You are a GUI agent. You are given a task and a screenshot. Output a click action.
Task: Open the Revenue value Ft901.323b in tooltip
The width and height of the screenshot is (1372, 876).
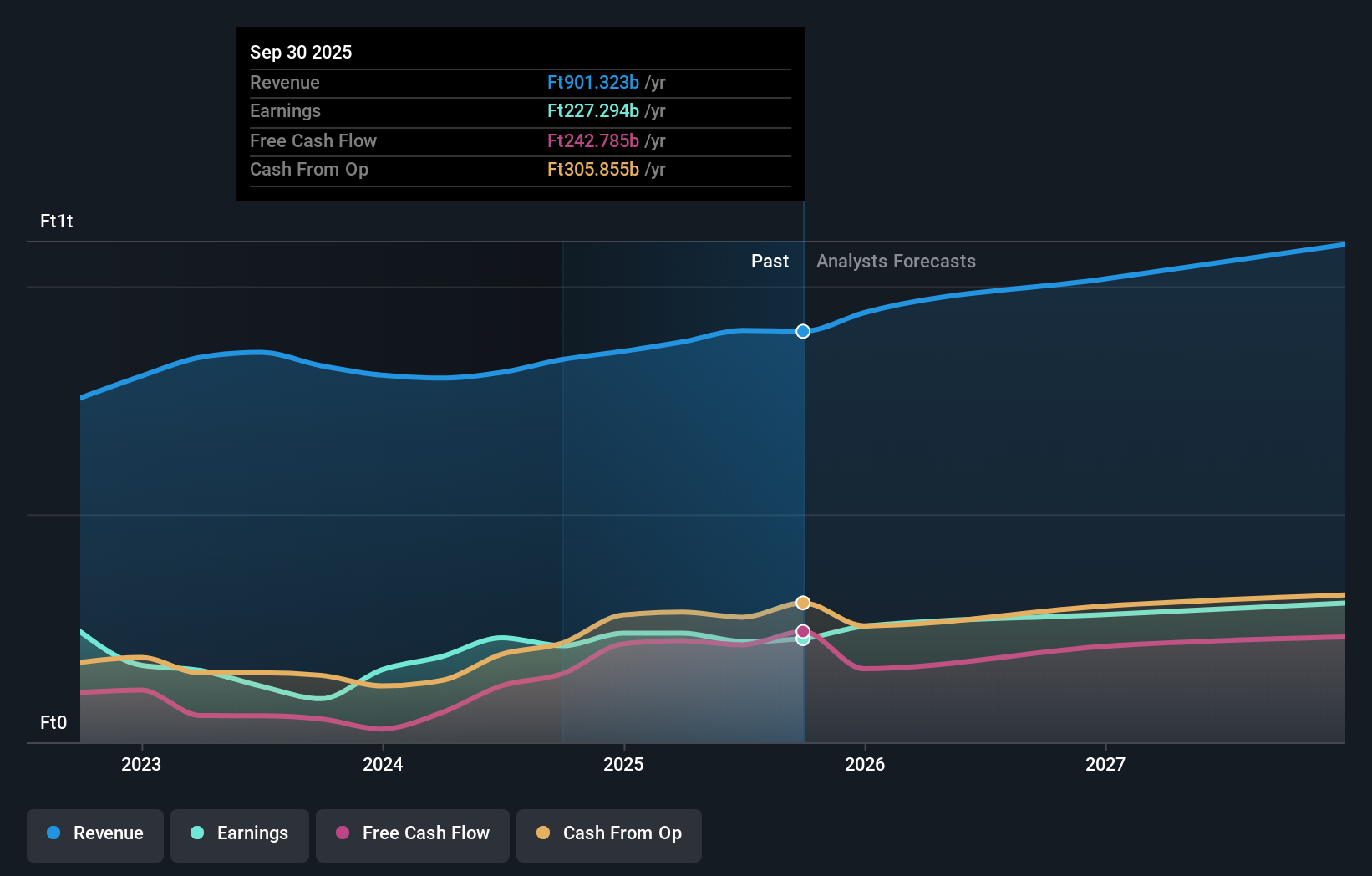[x=594, y=83]
